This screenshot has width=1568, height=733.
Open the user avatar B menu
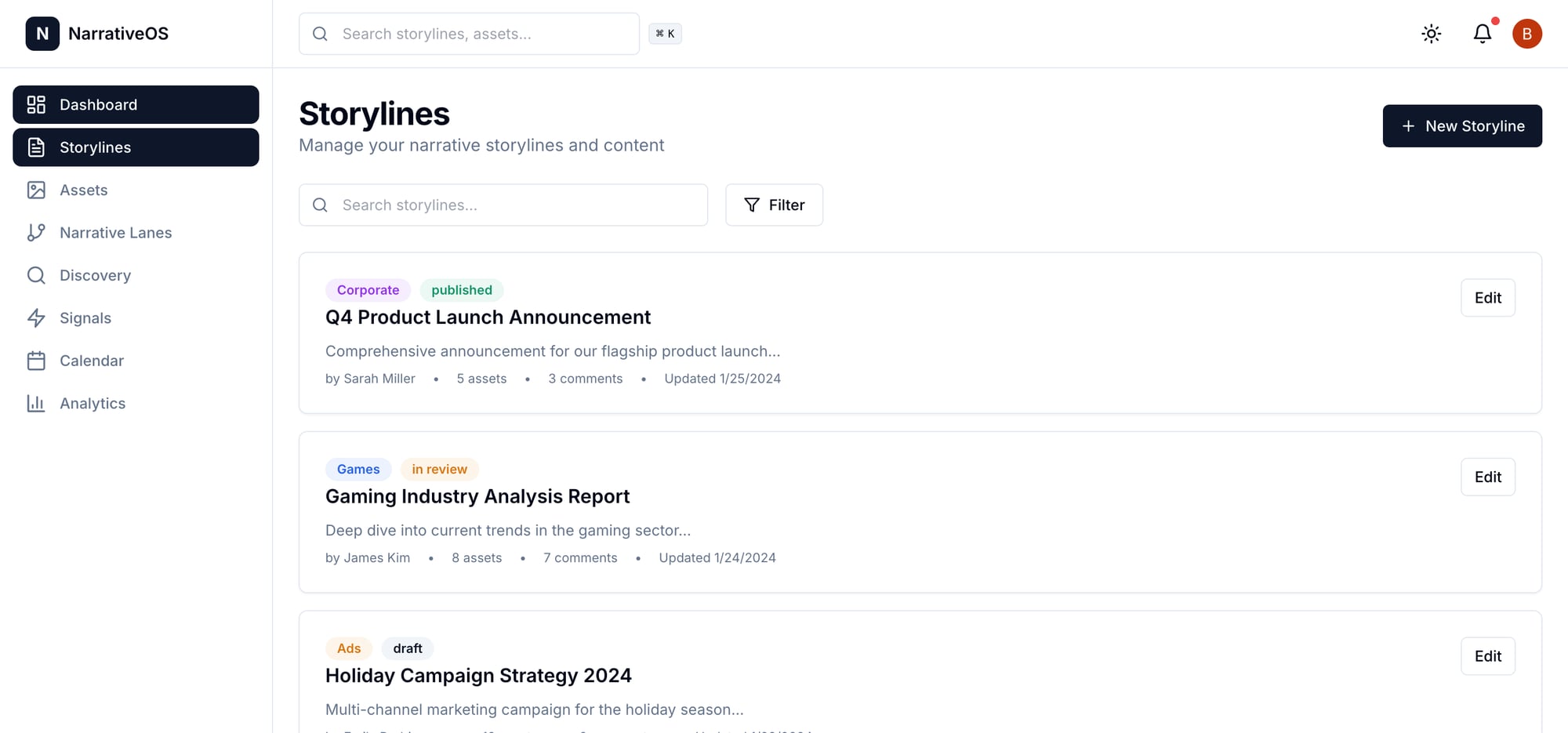point(1527,34)
